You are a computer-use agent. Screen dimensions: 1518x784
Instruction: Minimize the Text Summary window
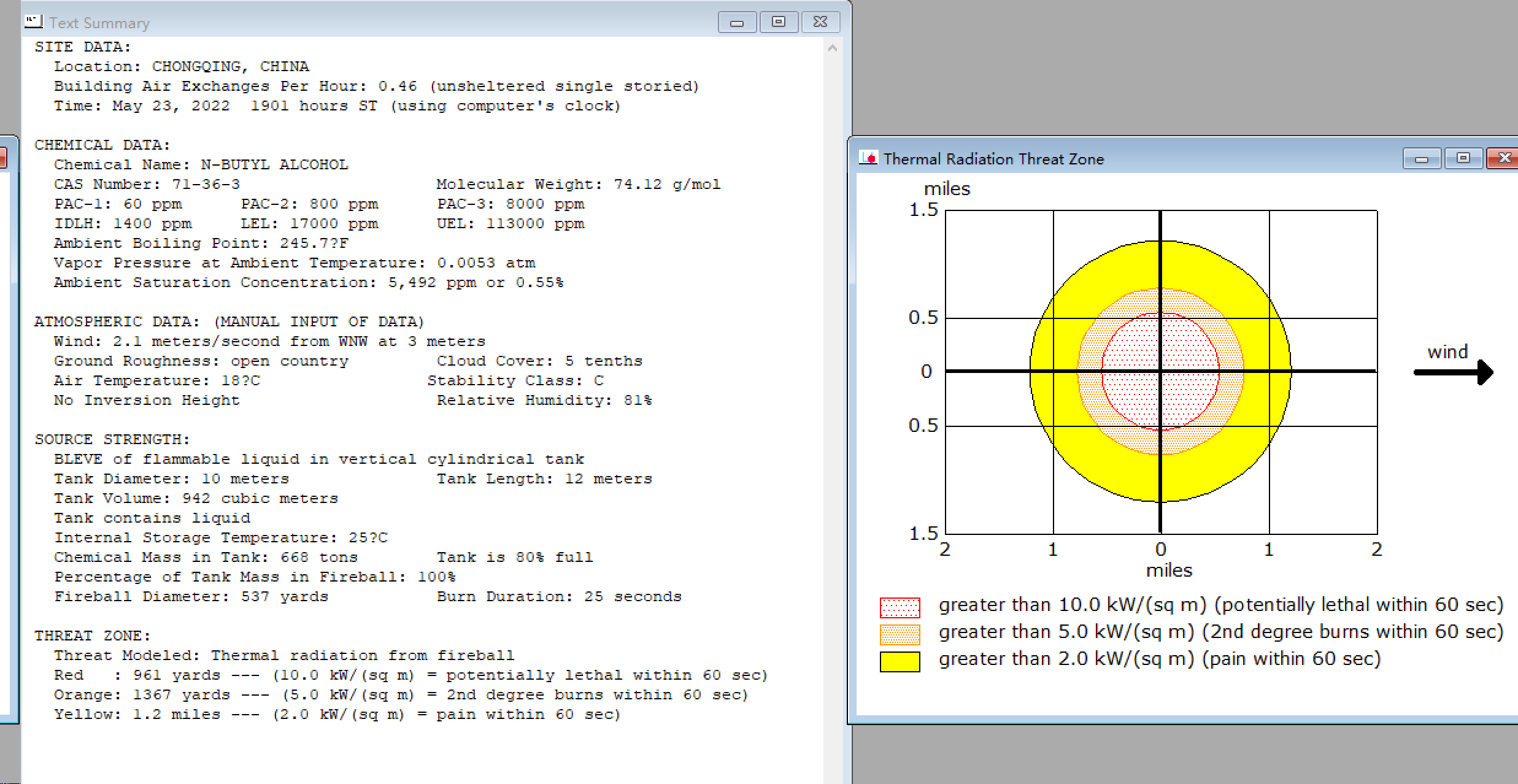click(737, 23)
